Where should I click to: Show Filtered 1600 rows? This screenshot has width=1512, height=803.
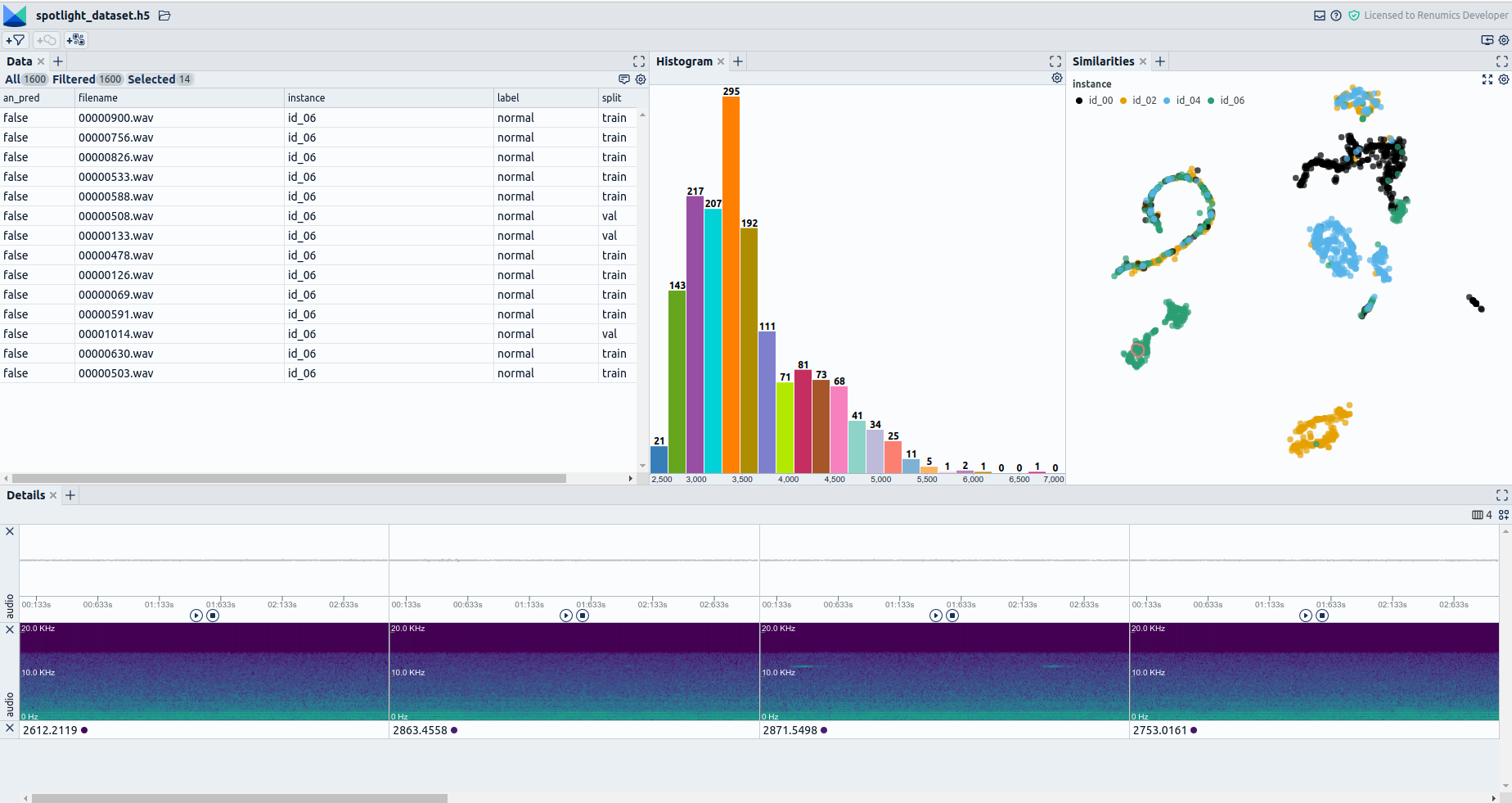coord(88,79)
